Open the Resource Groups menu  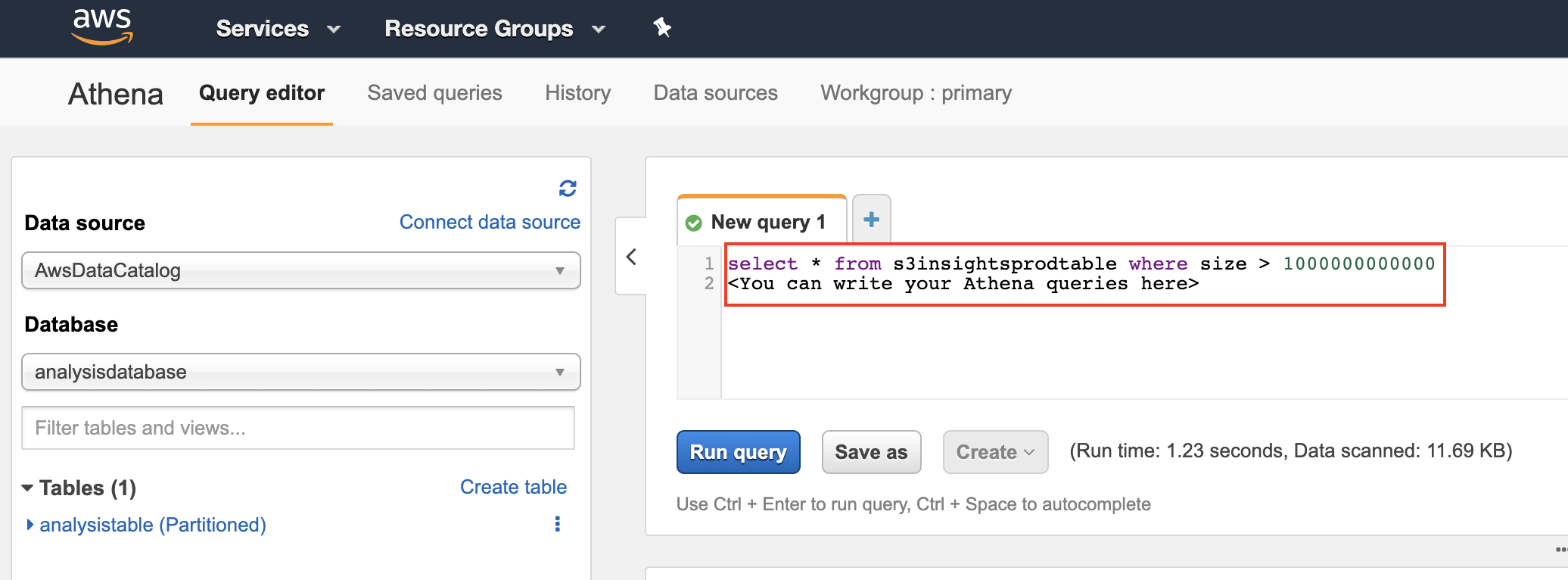pyautogui.click(x=495, y=29)
